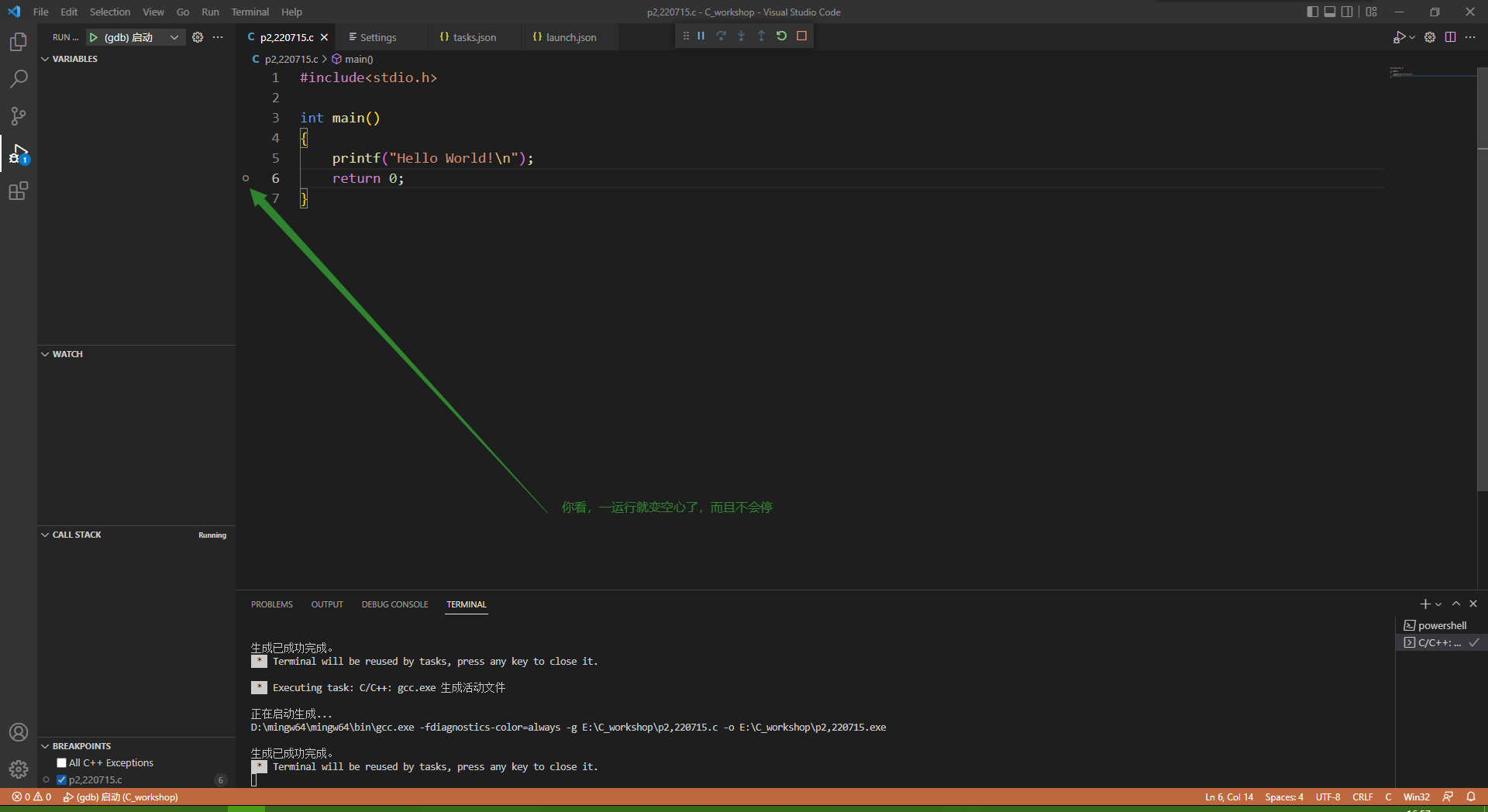Click errors and warnings count in status bar
1488x812 pixels.
[x=32, y=797]
